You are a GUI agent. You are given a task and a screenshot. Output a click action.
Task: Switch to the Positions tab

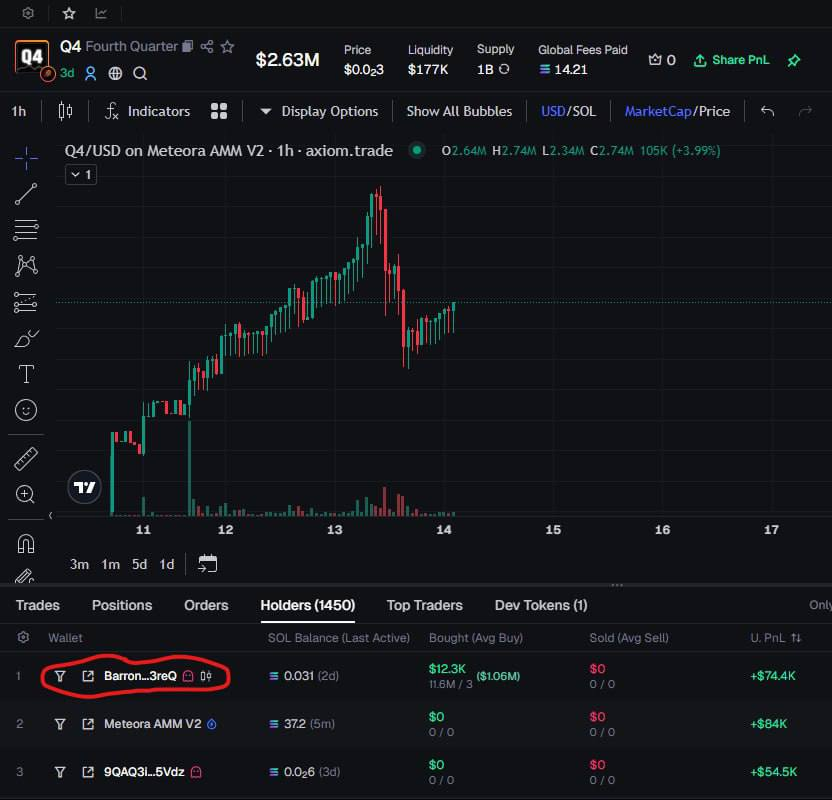coord(122,605)
